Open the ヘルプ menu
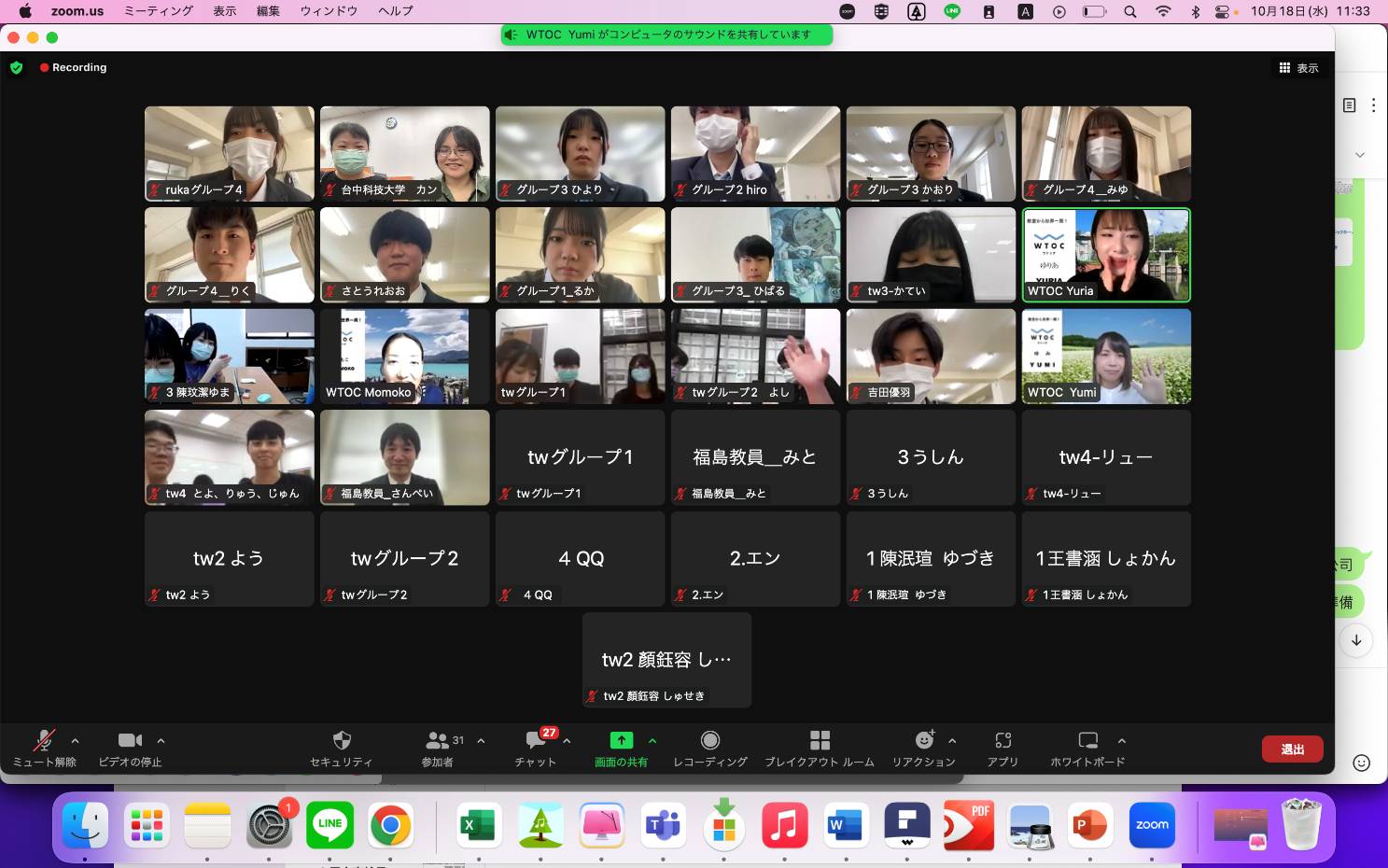 (396, 11)
